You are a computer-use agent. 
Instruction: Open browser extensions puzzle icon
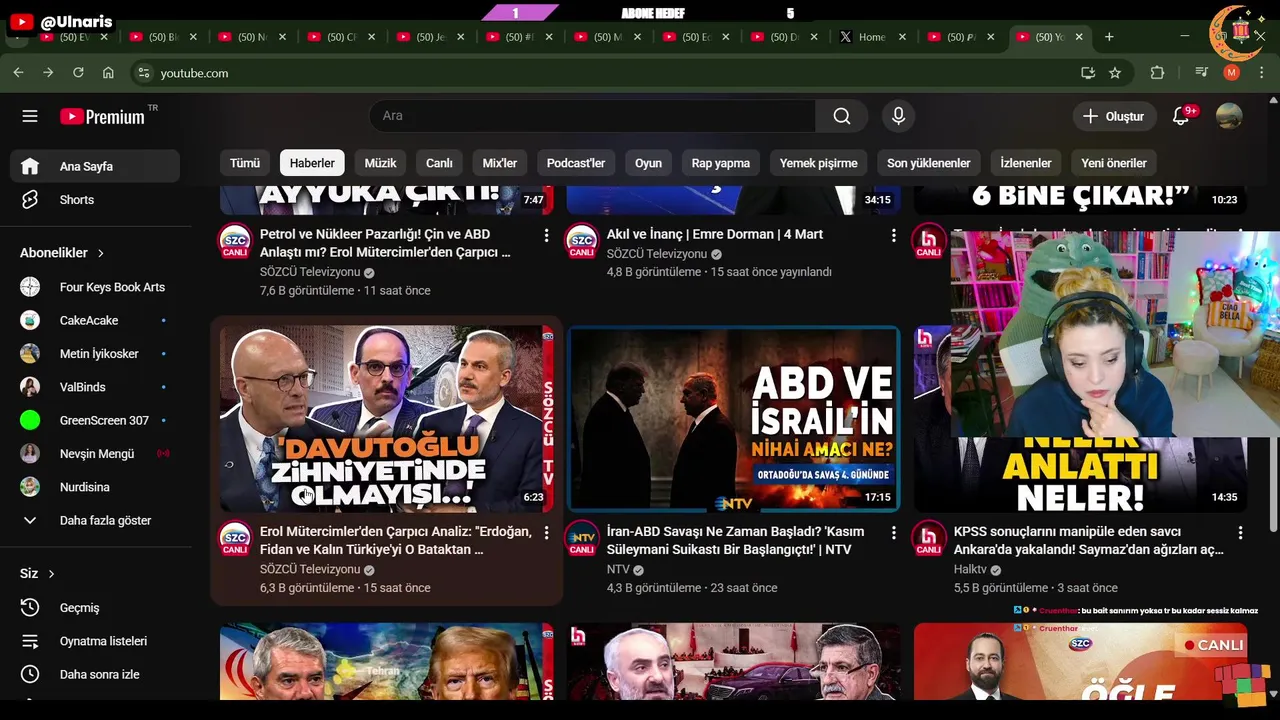click(x=1158, y=73)
